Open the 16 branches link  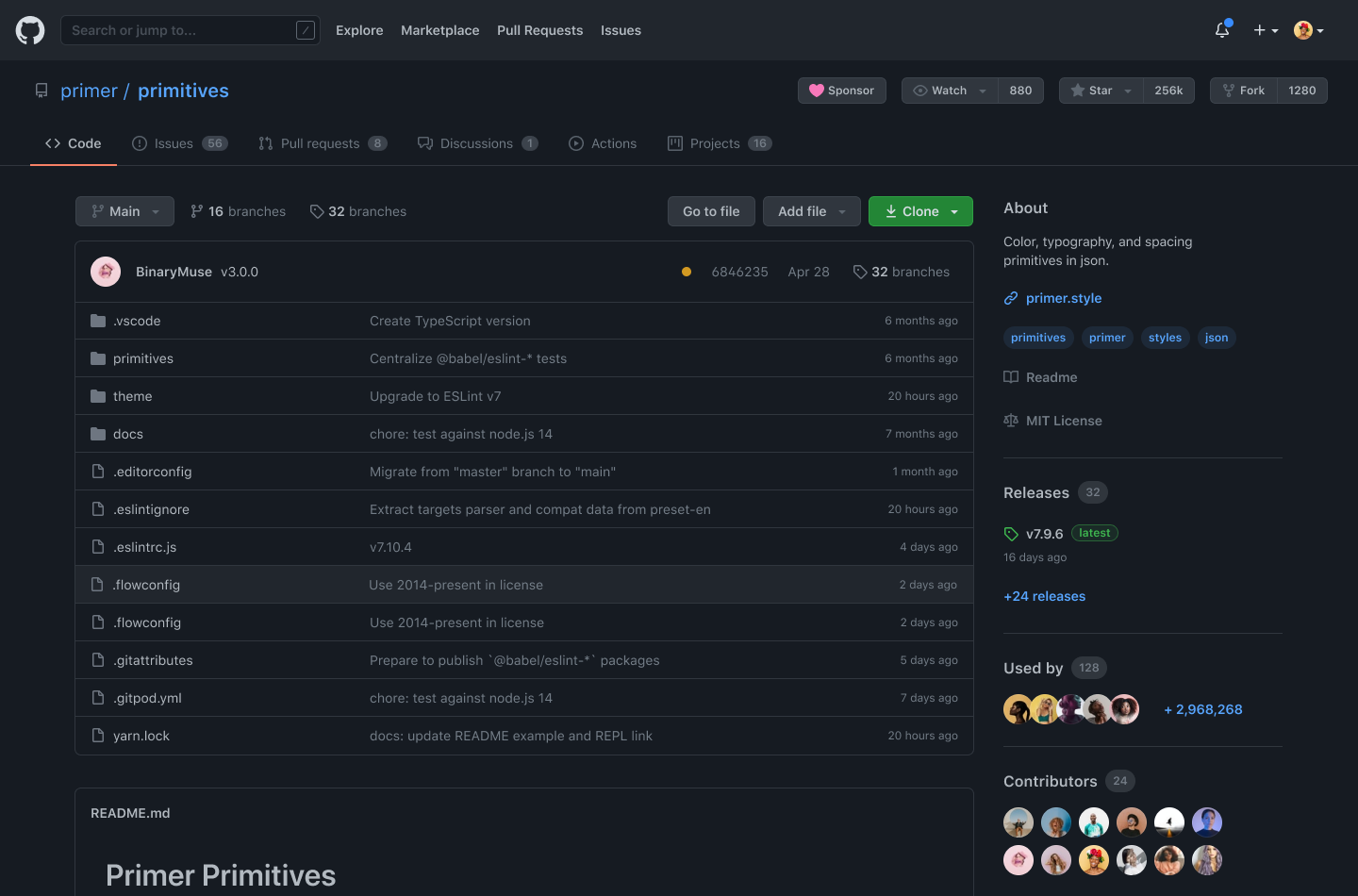(238, 211)
